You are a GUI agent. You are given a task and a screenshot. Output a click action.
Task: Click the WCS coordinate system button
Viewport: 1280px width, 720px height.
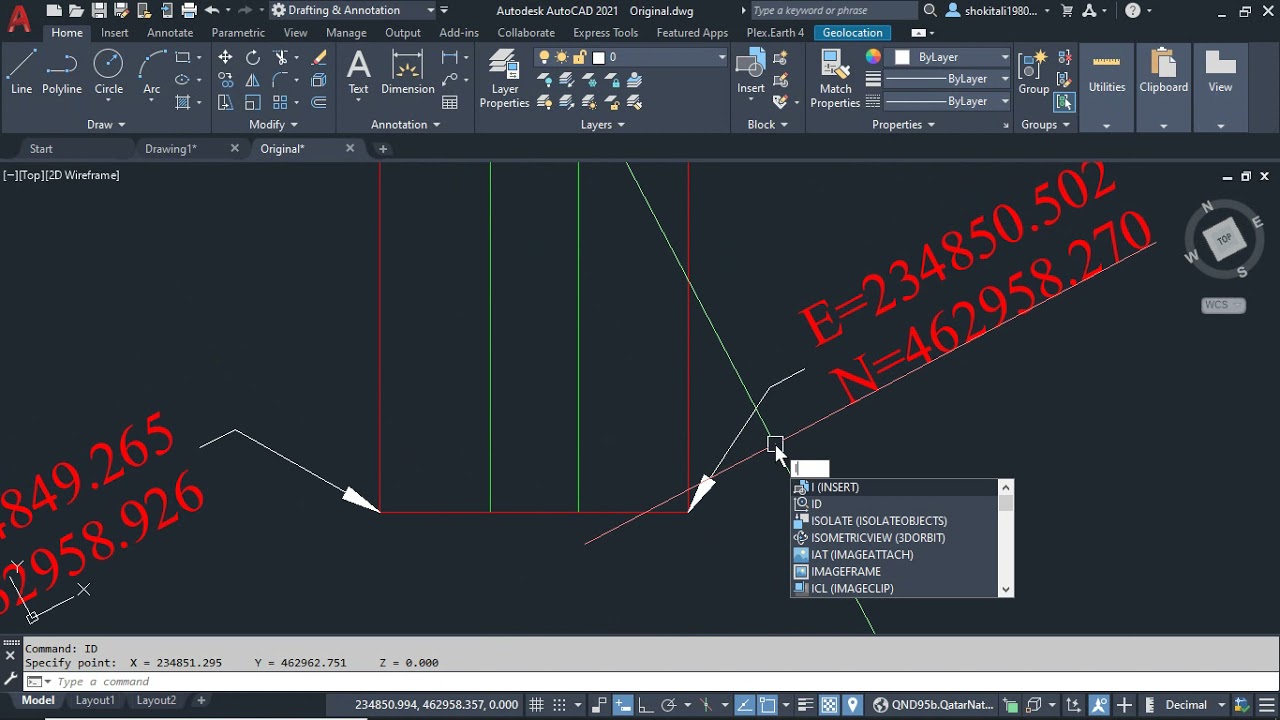[x=1223, y=305]
